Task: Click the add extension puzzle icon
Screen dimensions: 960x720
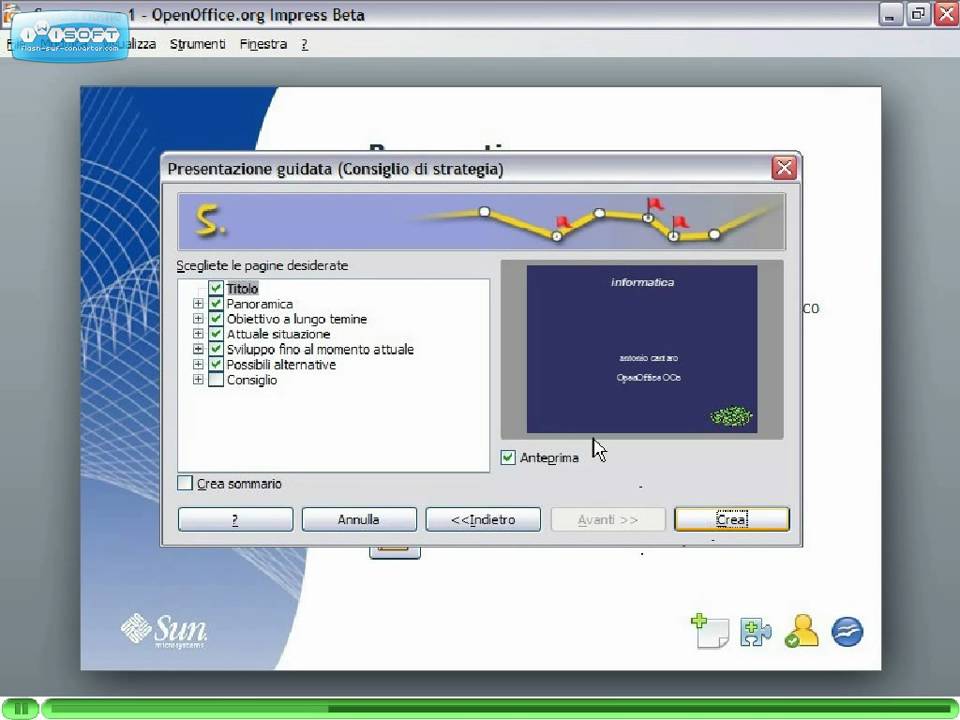Action: pyautogui.click(x=756, y=632)
